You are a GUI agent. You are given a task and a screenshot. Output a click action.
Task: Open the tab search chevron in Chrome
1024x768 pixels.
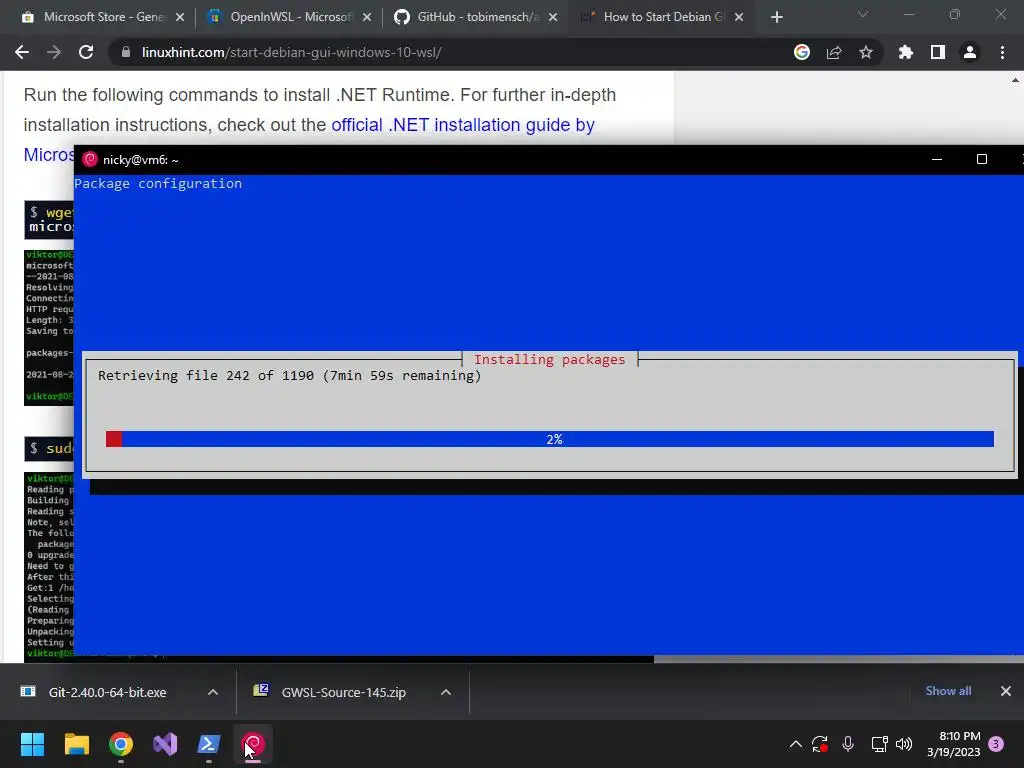coord(863,14)
